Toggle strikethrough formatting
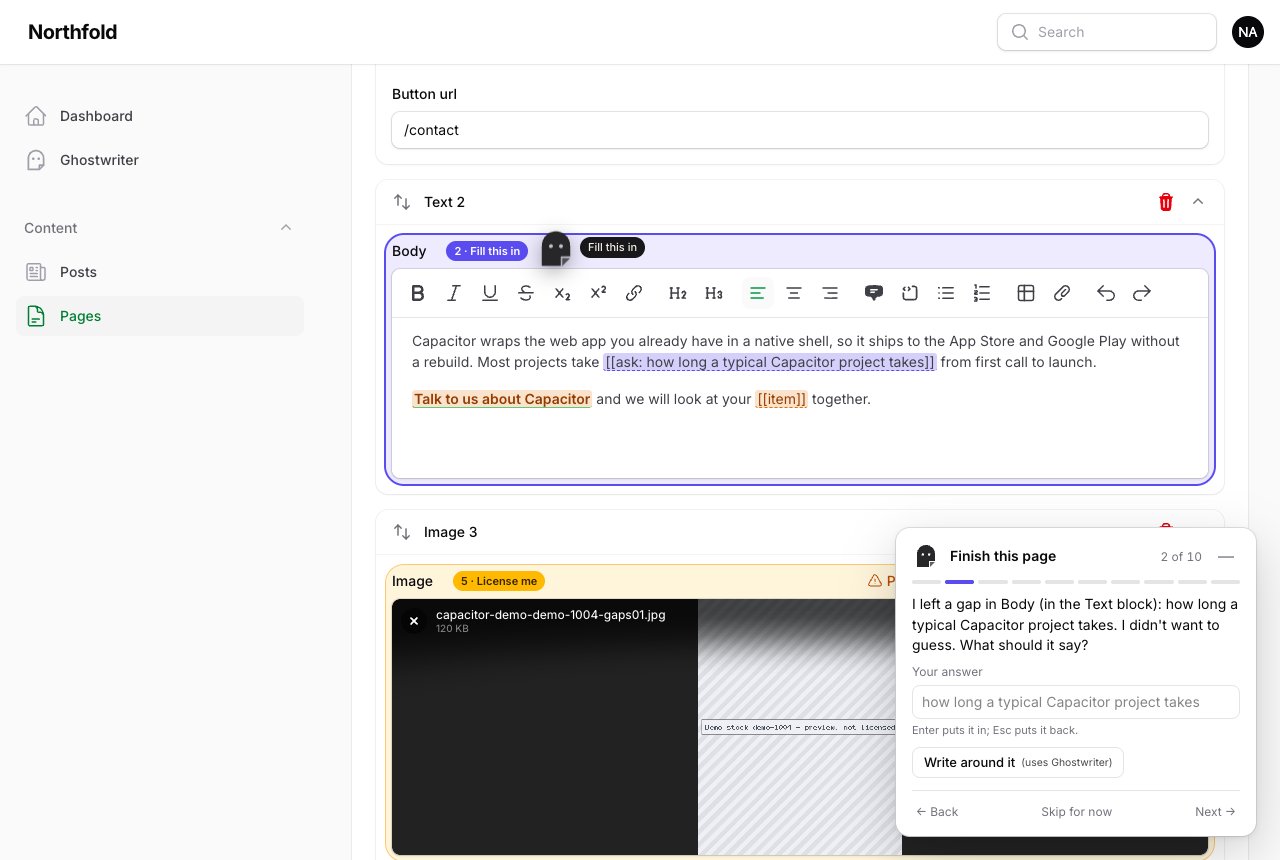 526,293
